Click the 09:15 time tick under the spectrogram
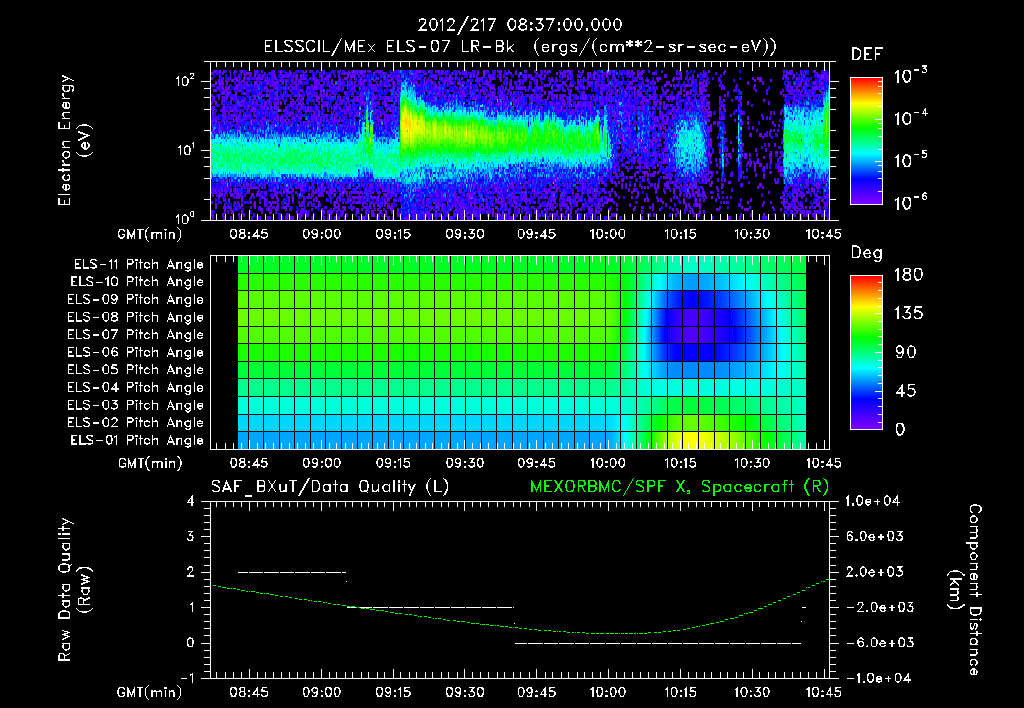Image resolution: width=1024 pixels, height=708 pixels. (393, 234)
